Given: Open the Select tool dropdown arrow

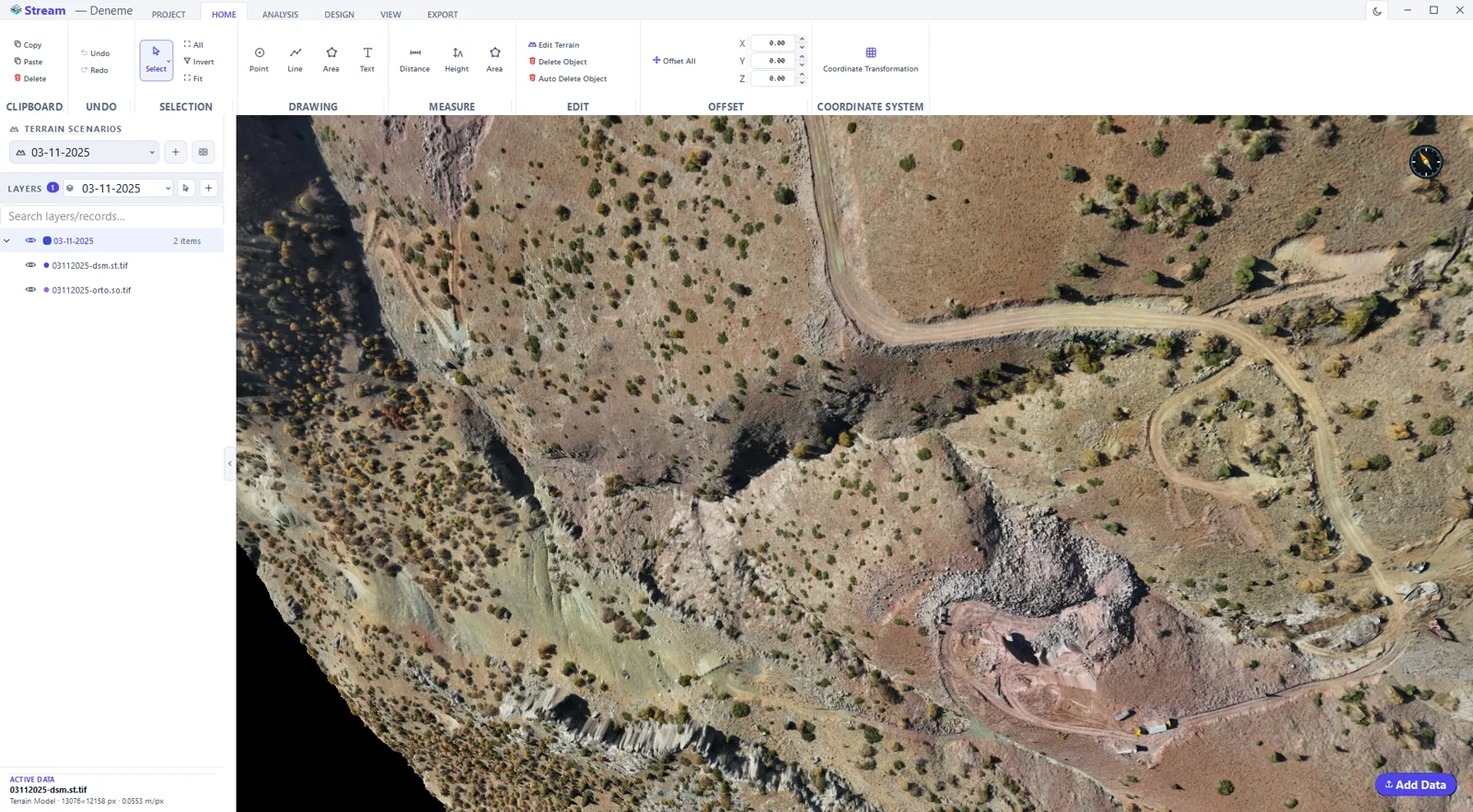Looking at the screenshot, I should pyautogui.click(x=168, y=61).
